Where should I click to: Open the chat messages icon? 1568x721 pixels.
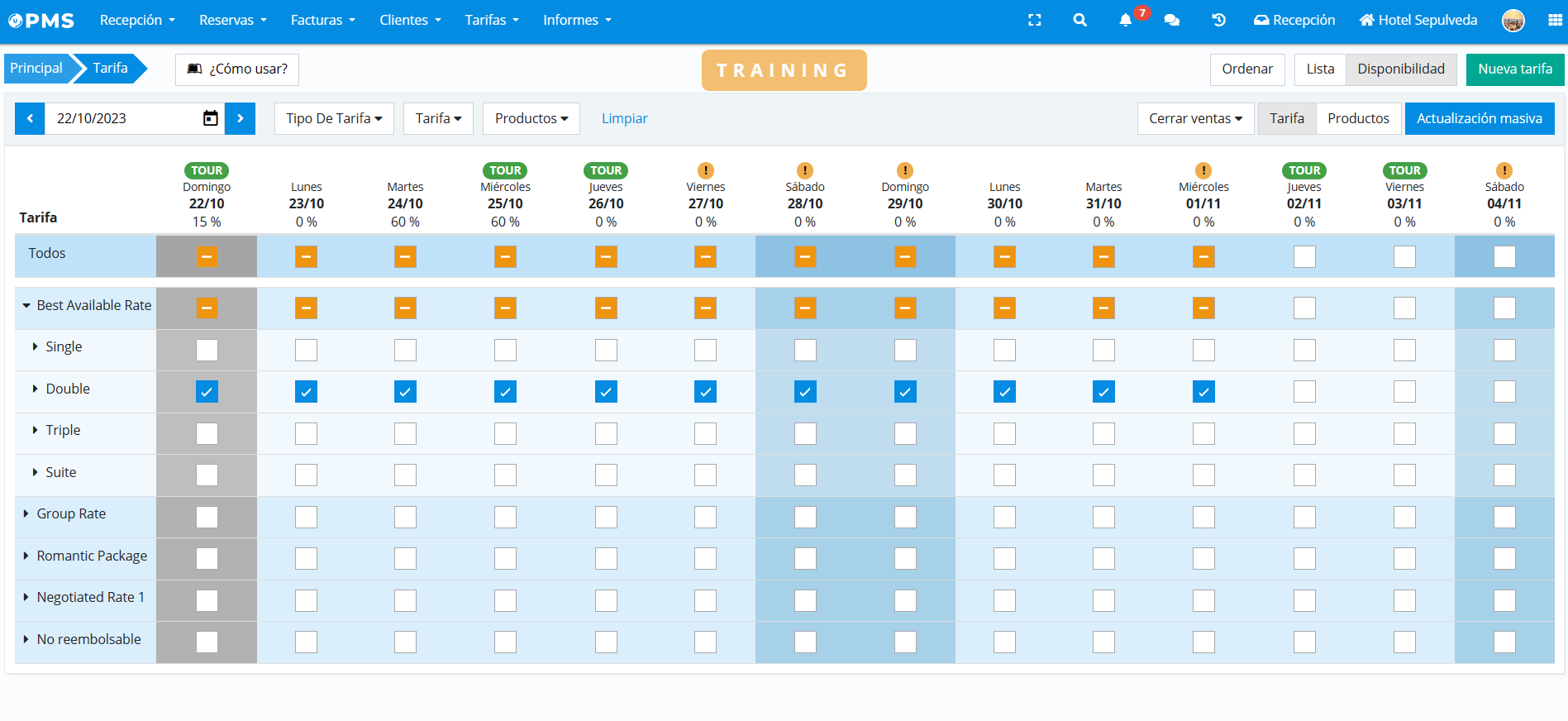[x=1171, y=20]
